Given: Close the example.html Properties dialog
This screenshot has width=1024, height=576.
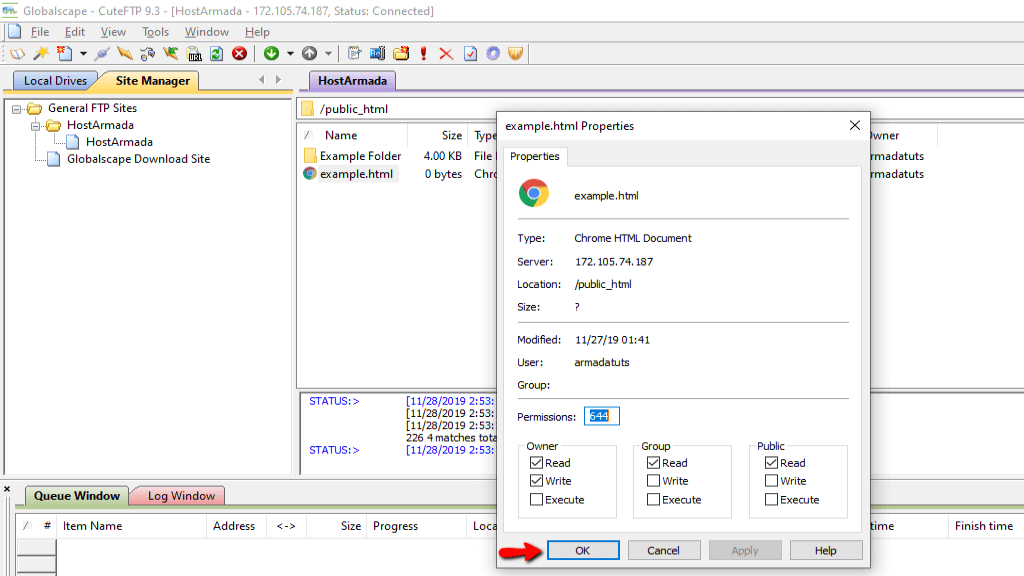Looking at the screenshot, I should (x=854, y=125).
